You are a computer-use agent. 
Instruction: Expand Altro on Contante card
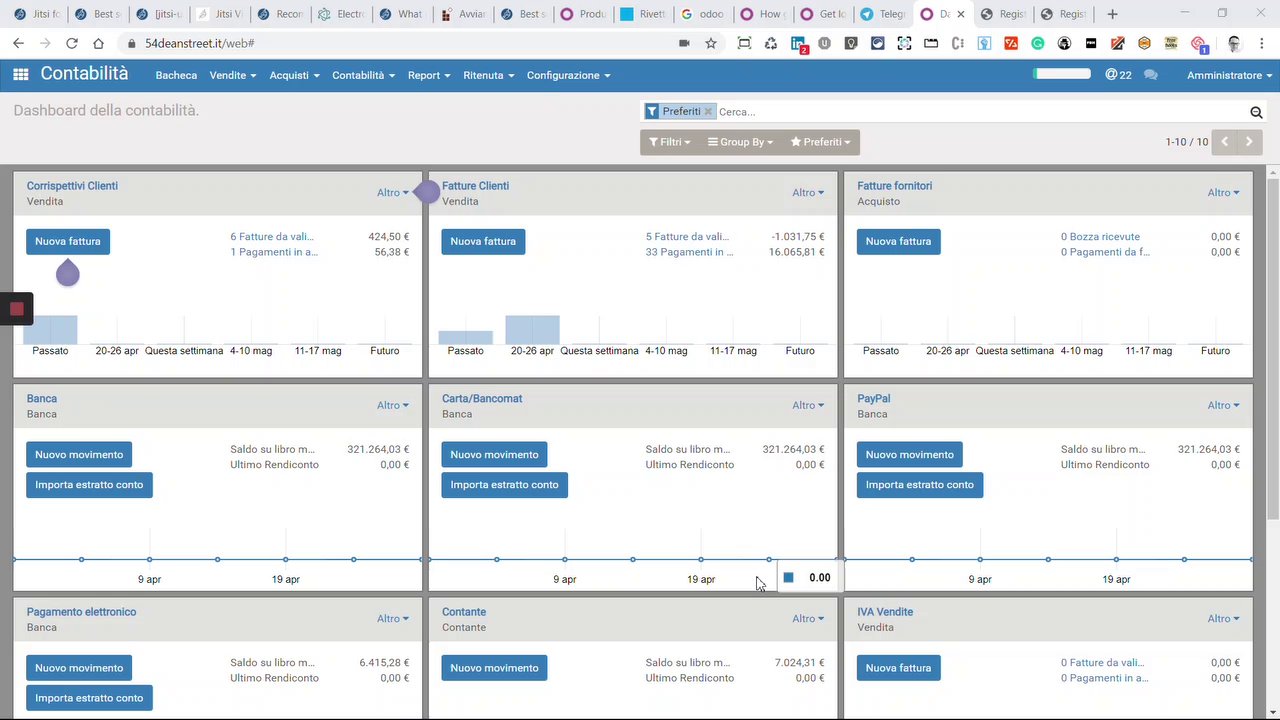808,618
